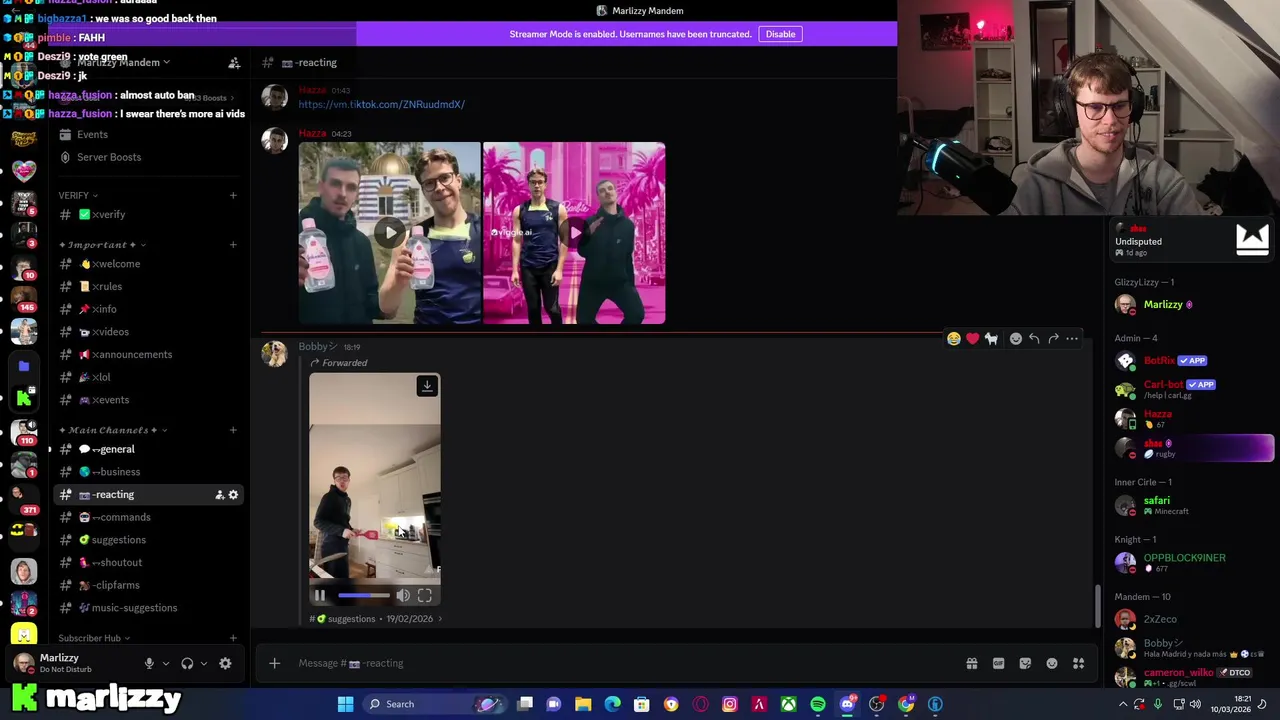Open the music-suggestions channel
Screen dimensions: 1280x720
[x=148, y=608]
